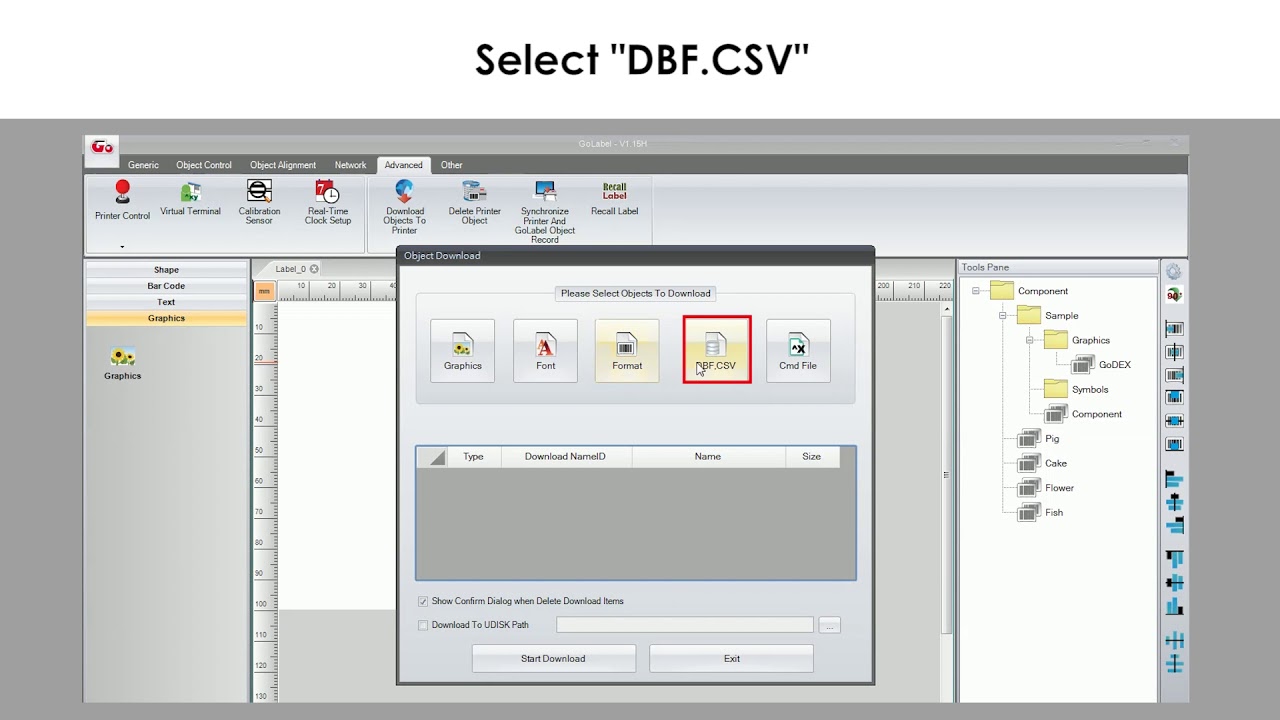Image resolution: width=1280 pixels, height=720 pixels.
Task: Align objects right using flag icon
Action: pos(1174,525)
